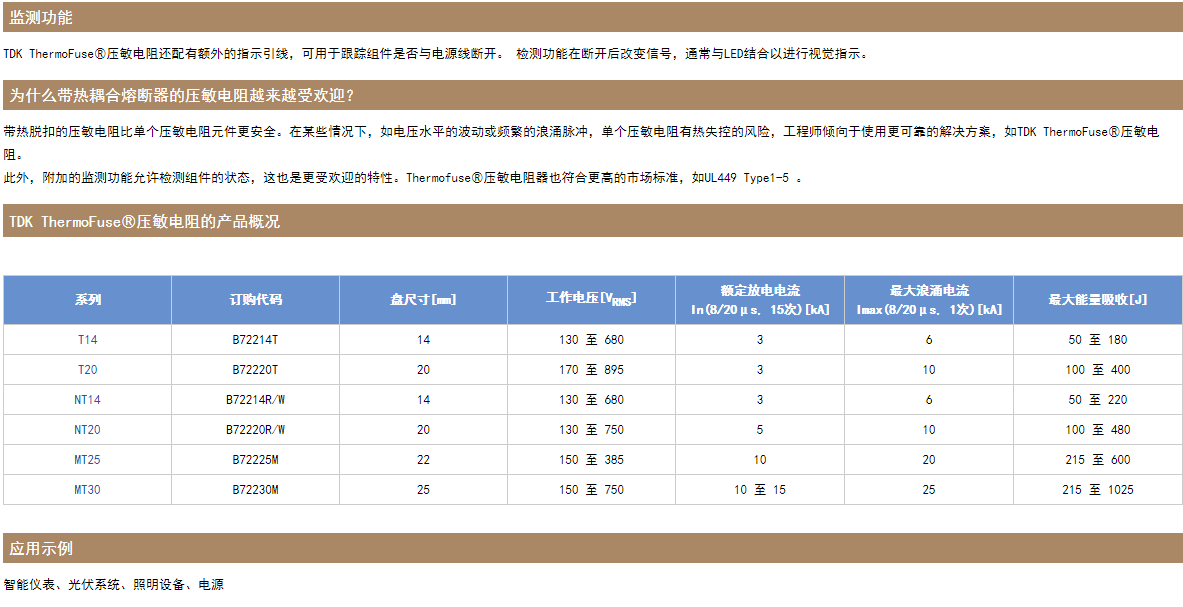
Task: Follow the NT20 series link
Action: 88,430
